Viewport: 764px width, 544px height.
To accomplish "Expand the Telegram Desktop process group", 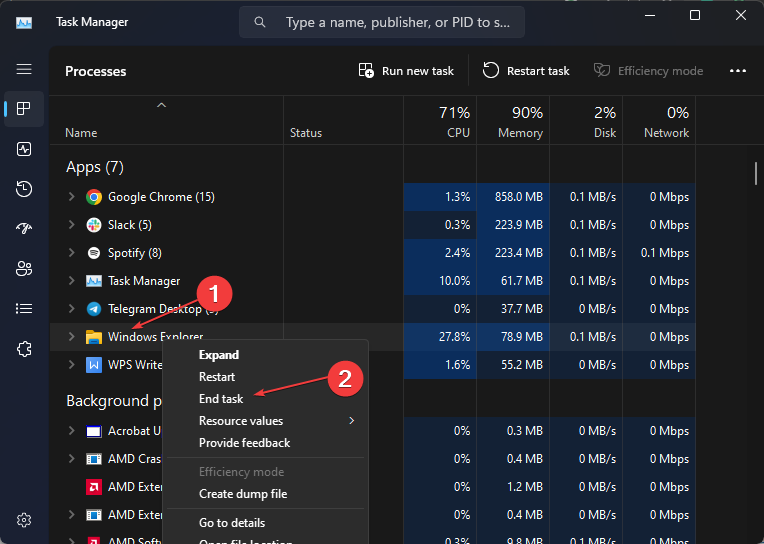I will (x=72, y=308).
